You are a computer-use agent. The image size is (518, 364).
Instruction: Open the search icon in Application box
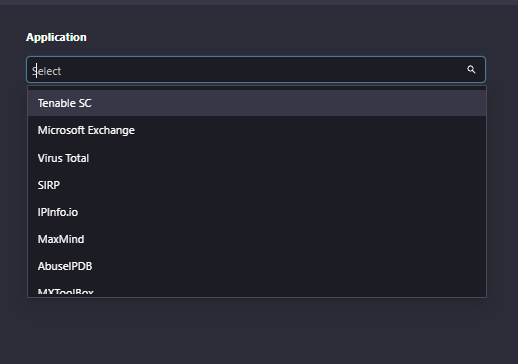(471, 69)
